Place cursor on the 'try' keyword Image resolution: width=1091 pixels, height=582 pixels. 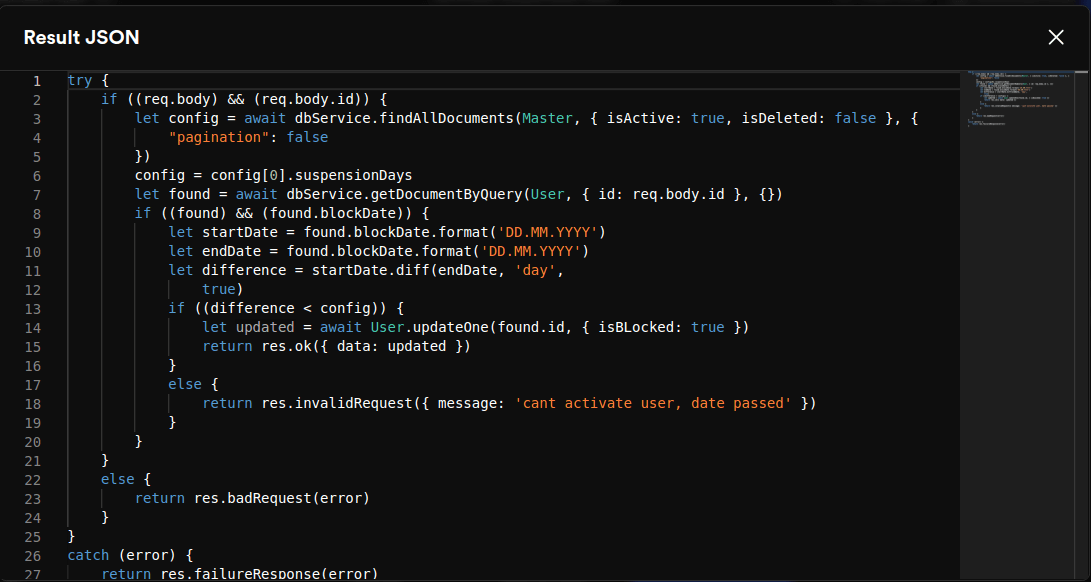click(80, 80)
